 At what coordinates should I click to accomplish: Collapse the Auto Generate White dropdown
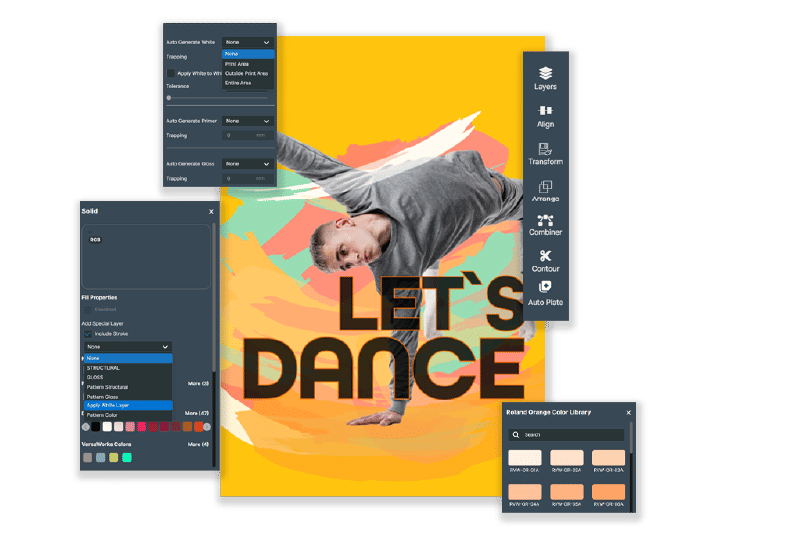tap(247, 43)
